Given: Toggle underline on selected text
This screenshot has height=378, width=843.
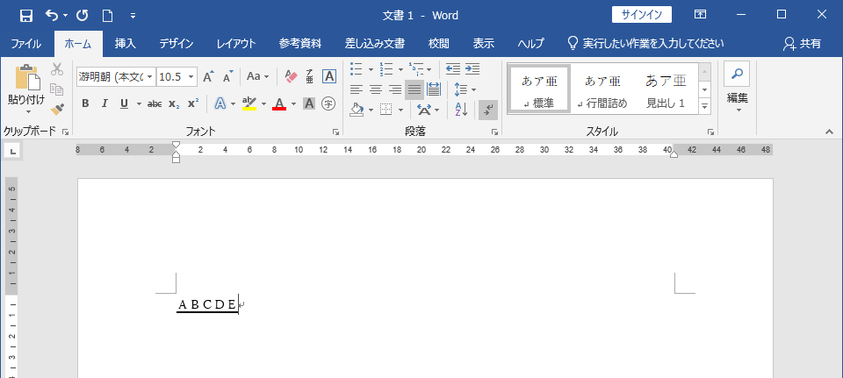Looking at the screenshot, I should pos(124,104).
